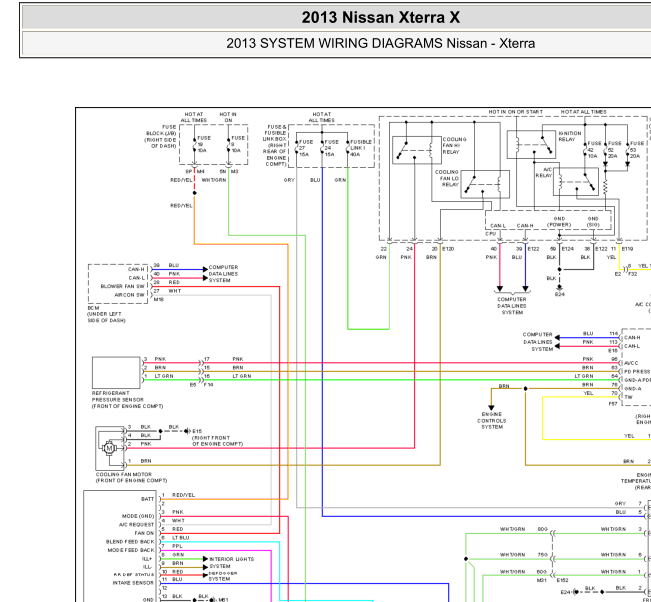Click the PPL wire label at pin 7
The width and height of the screenshot is (651, 602).
[177, 546]
